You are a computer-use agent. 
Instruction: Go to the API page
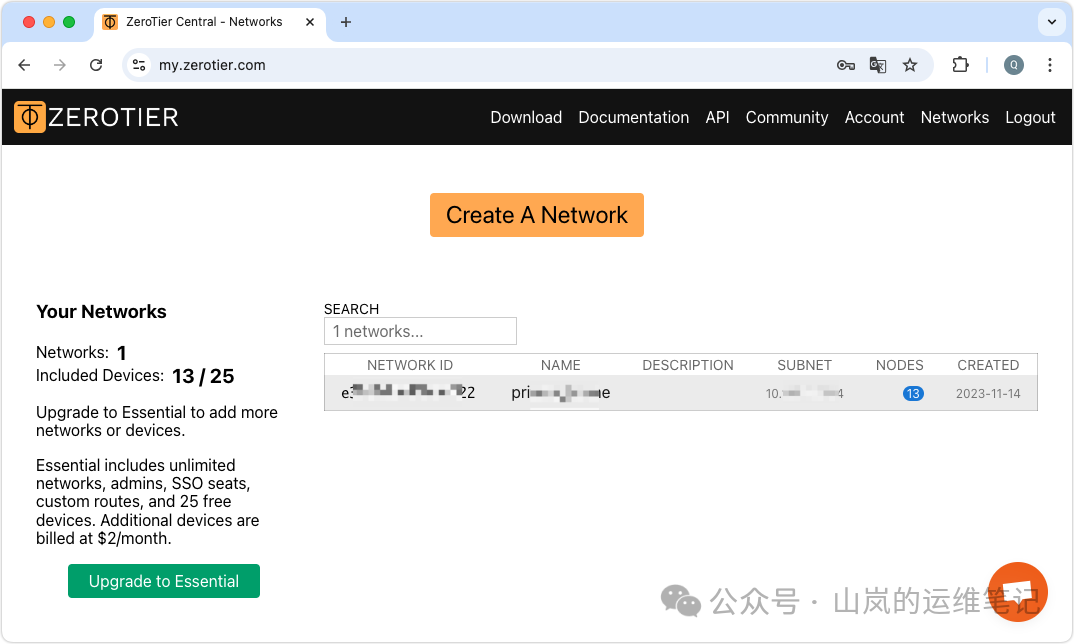click(x=717, y=117)
